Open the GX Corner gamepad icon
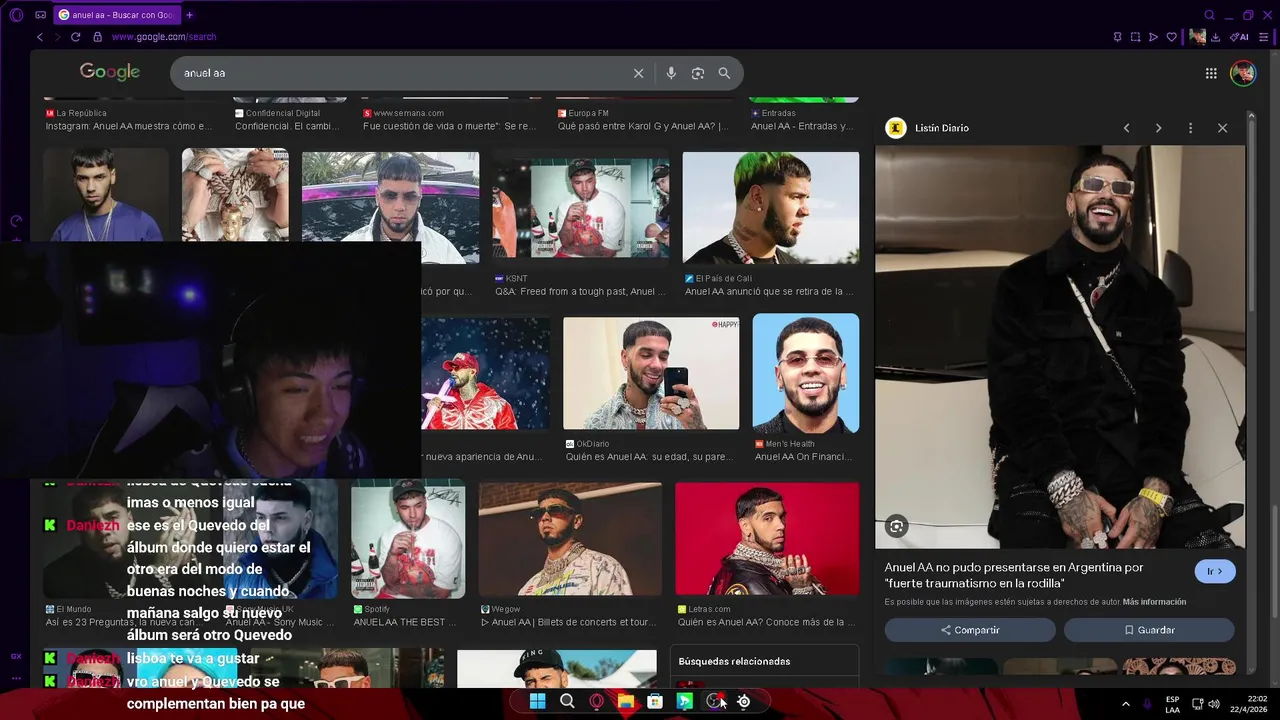Viewport: 1280px width, 720px height. coord(40,15)
